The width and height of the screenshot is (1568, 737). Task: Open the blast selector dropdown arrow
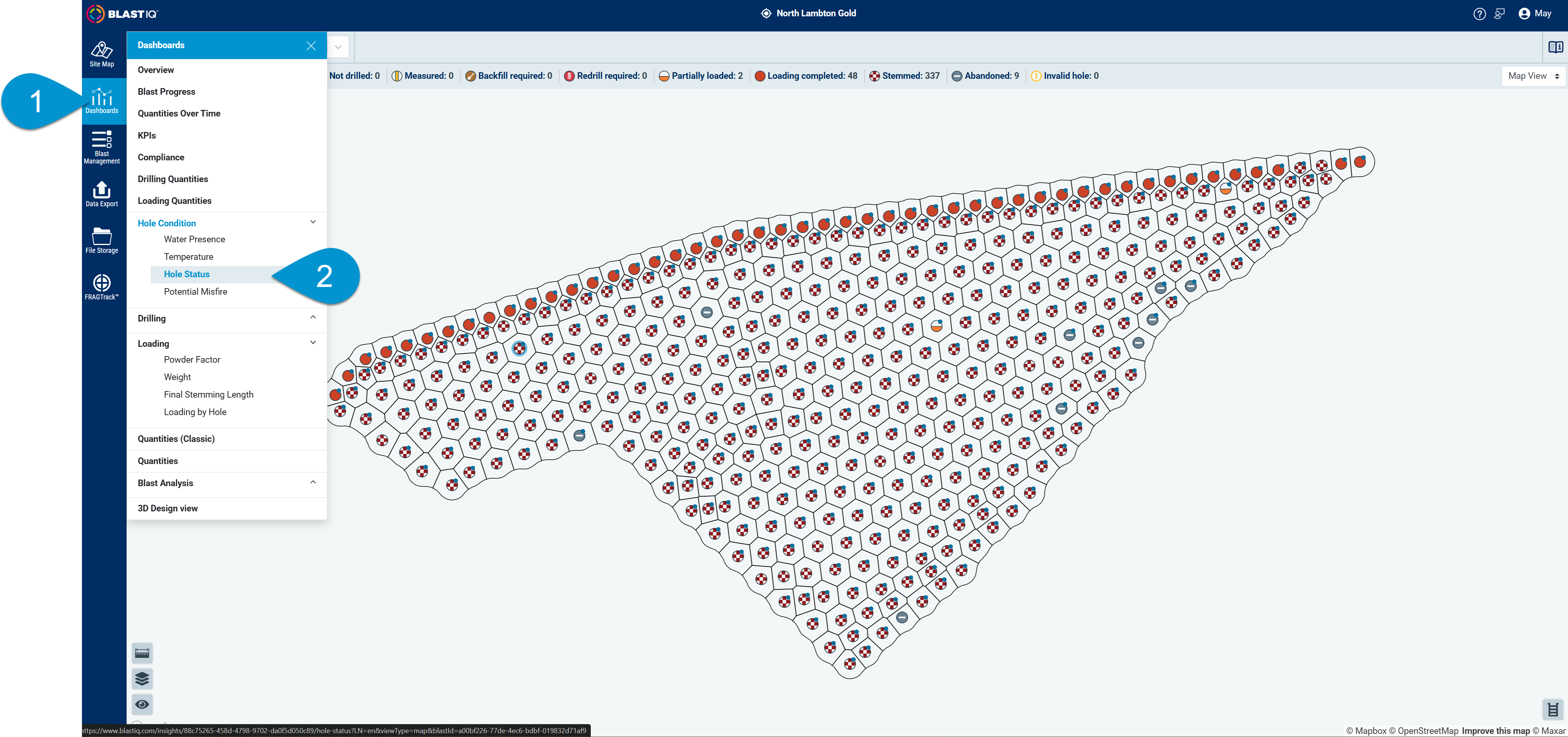pyautogui.click(x=338, y=47)
